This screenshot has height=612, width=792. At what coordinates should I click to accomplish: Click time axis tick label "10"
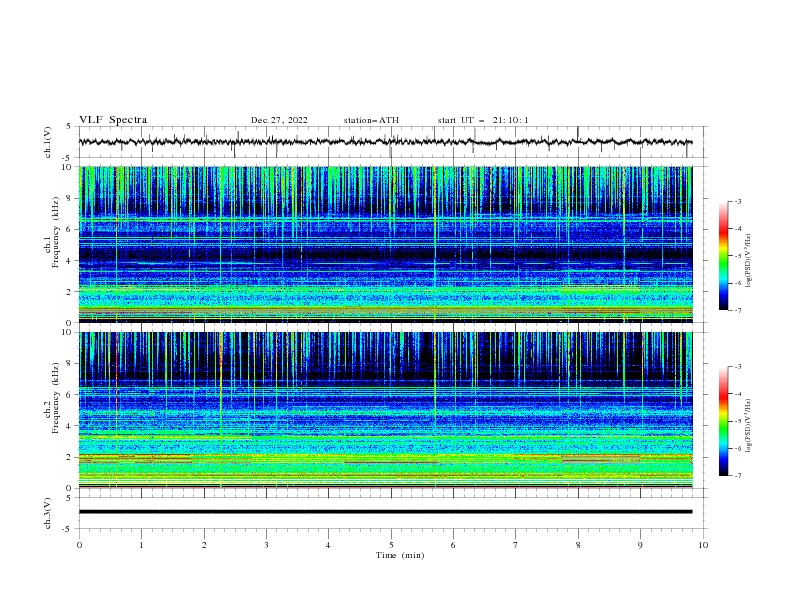pos(703,545)
